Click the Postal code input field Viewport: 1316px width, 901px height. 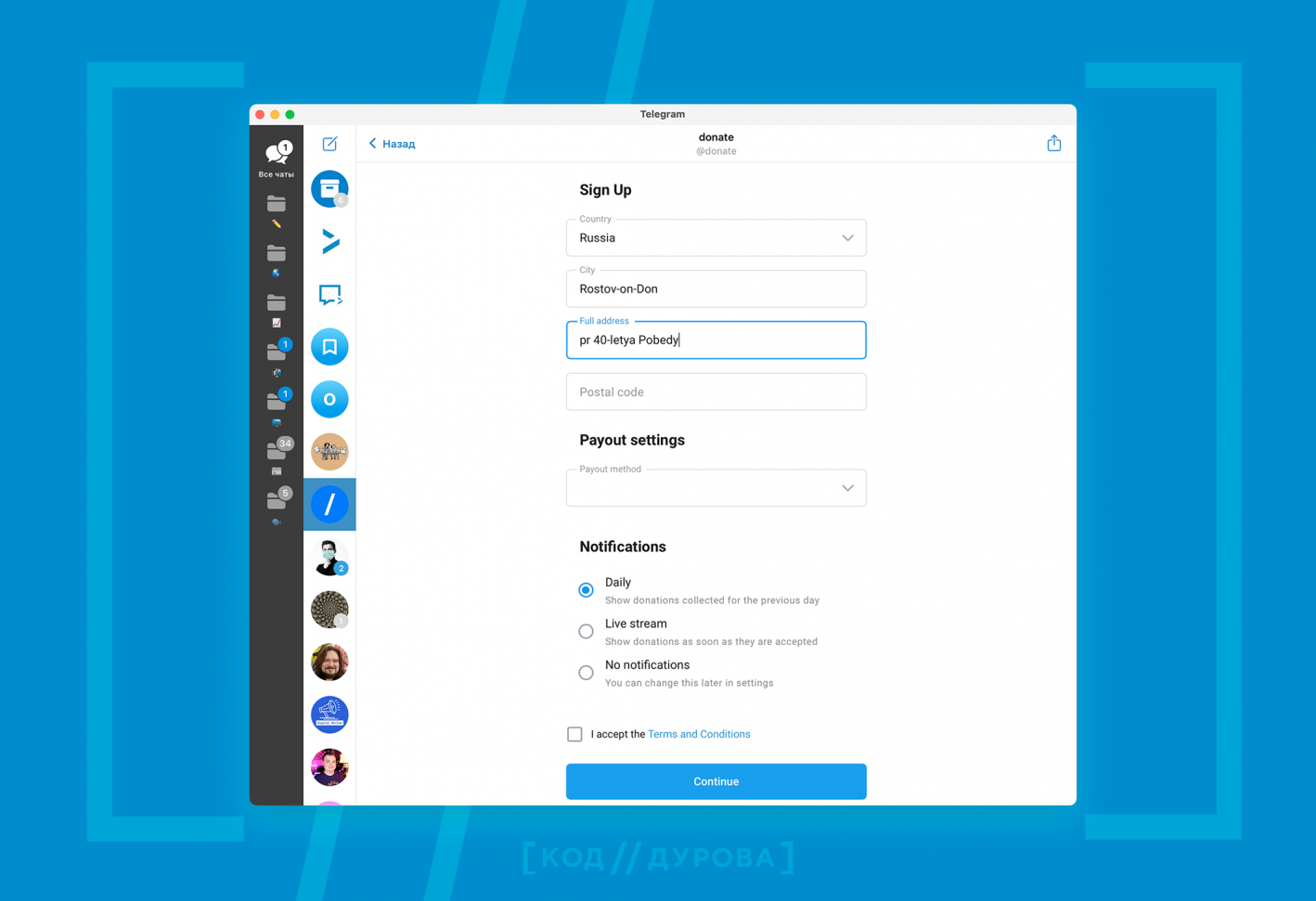pos(716,392)
